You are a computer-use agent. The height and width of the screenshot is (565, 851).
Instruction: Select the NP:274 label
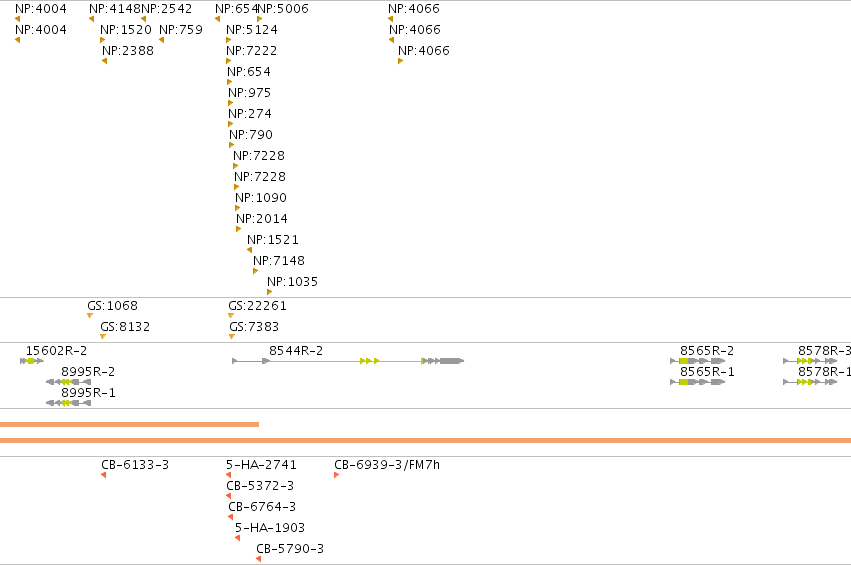coord(250,114)
